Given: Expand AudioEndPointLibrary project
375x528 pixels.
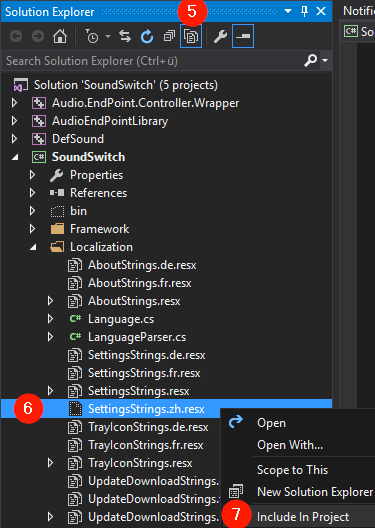Looking at the screenshot, I should pos(14,121).
